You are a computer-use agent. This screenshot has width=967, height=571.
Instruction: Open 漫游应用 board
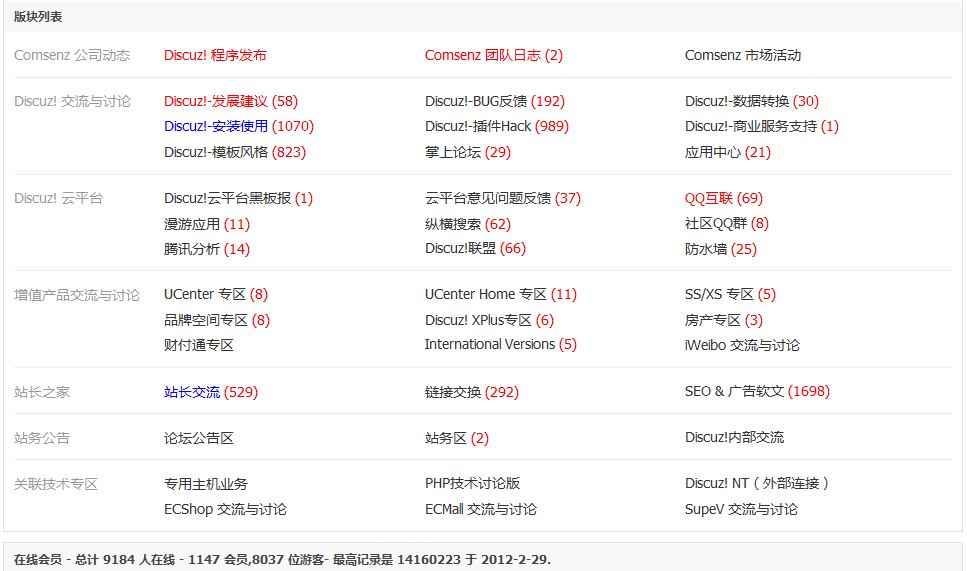pyautogui.click(x=192, y=224)
